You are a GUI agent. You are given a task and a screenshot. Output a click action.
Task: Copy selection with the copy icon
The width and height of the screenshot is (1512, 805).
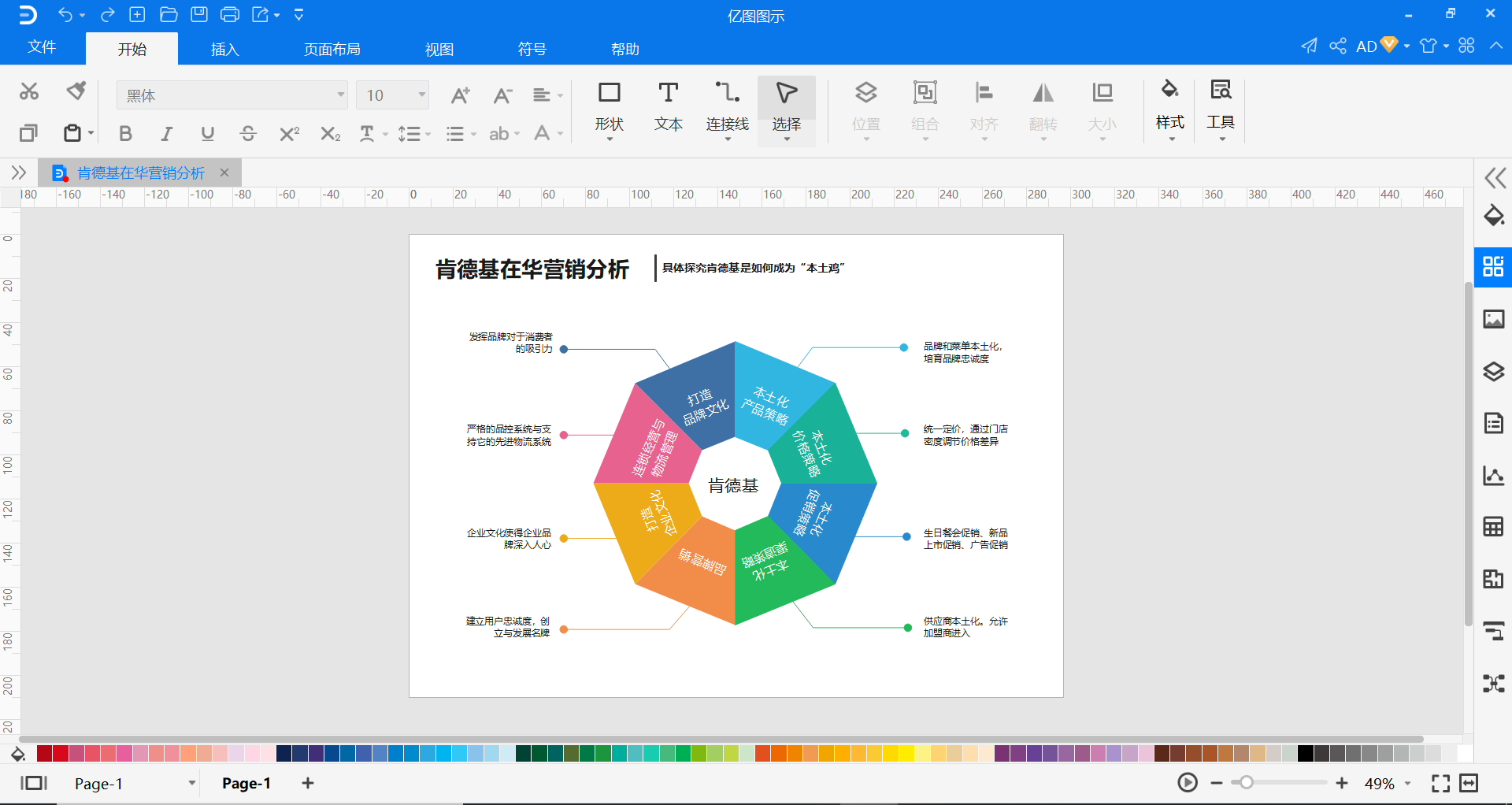pyautogui.click(x=28, y=133)
